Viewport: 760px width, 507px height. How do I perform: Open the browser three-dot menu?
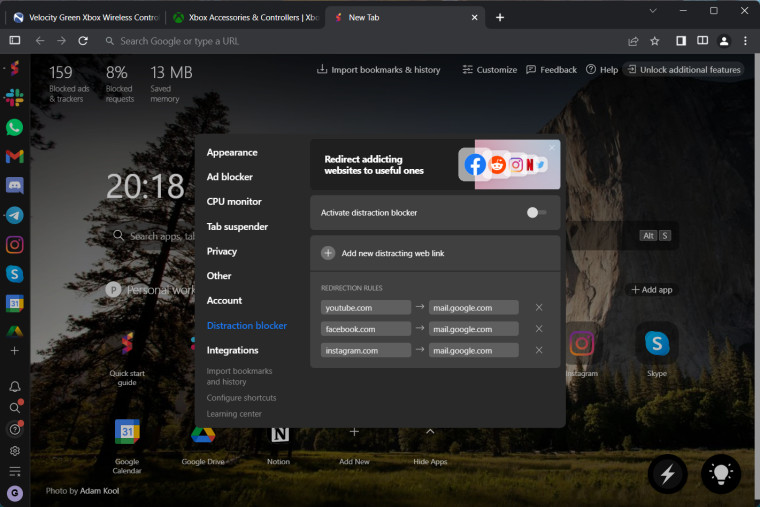point(745,41)
